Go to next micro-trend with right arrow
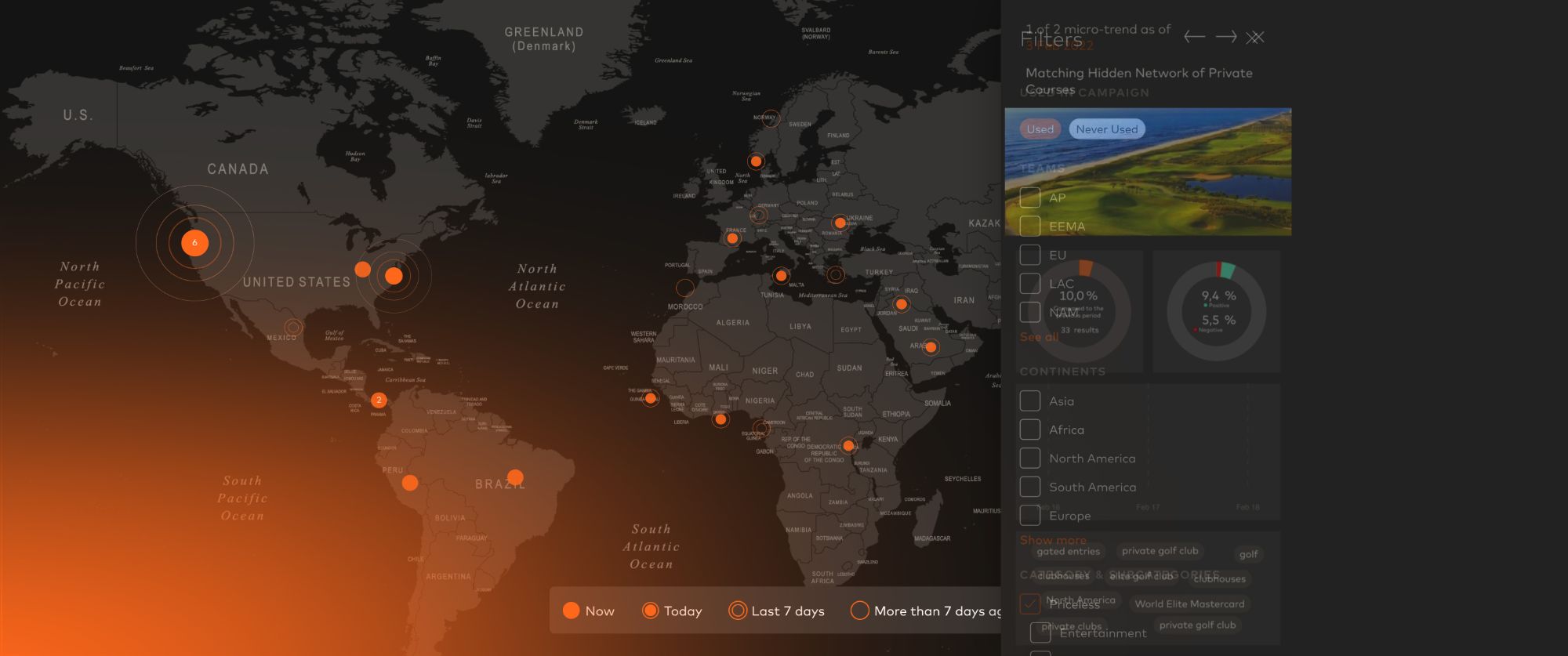Screen dimensions: 1568x656 click(x=1226, y=37)
